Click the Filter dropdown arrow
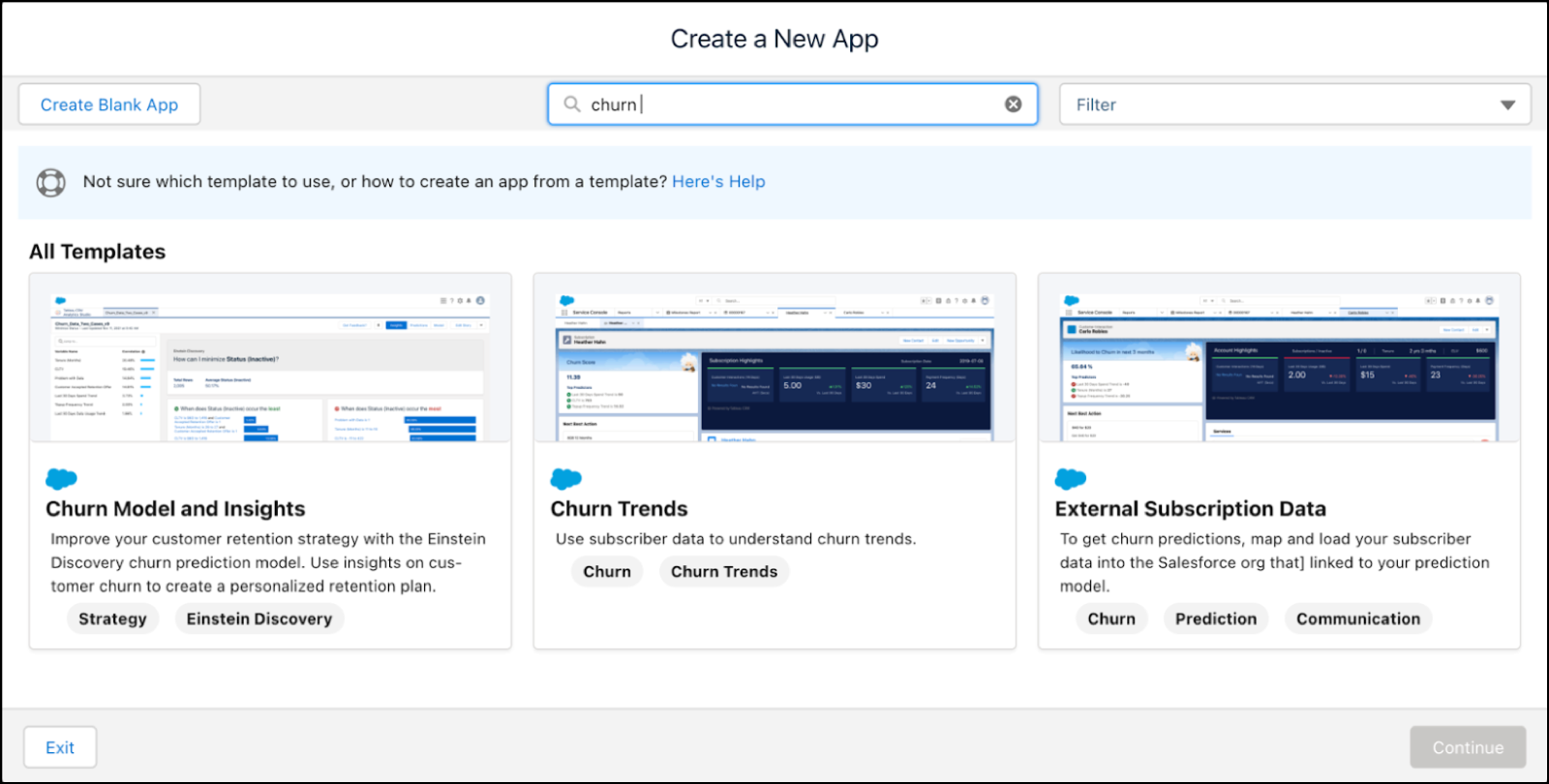Image resolution: width=1549 pixels, height=784 pixels. [1507, 106]
